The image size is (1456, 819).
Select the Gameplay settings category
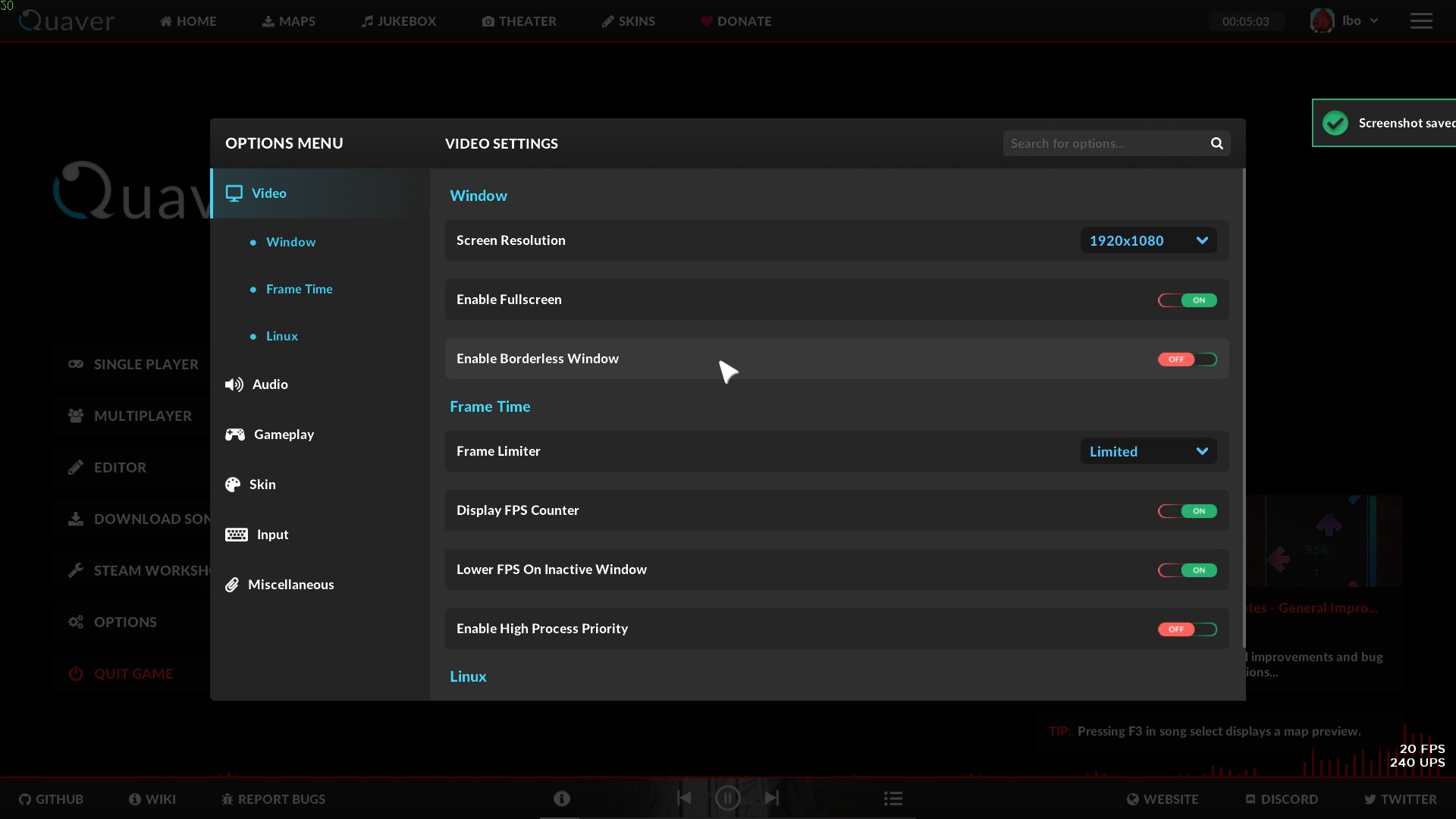click(x=283, y=435)
